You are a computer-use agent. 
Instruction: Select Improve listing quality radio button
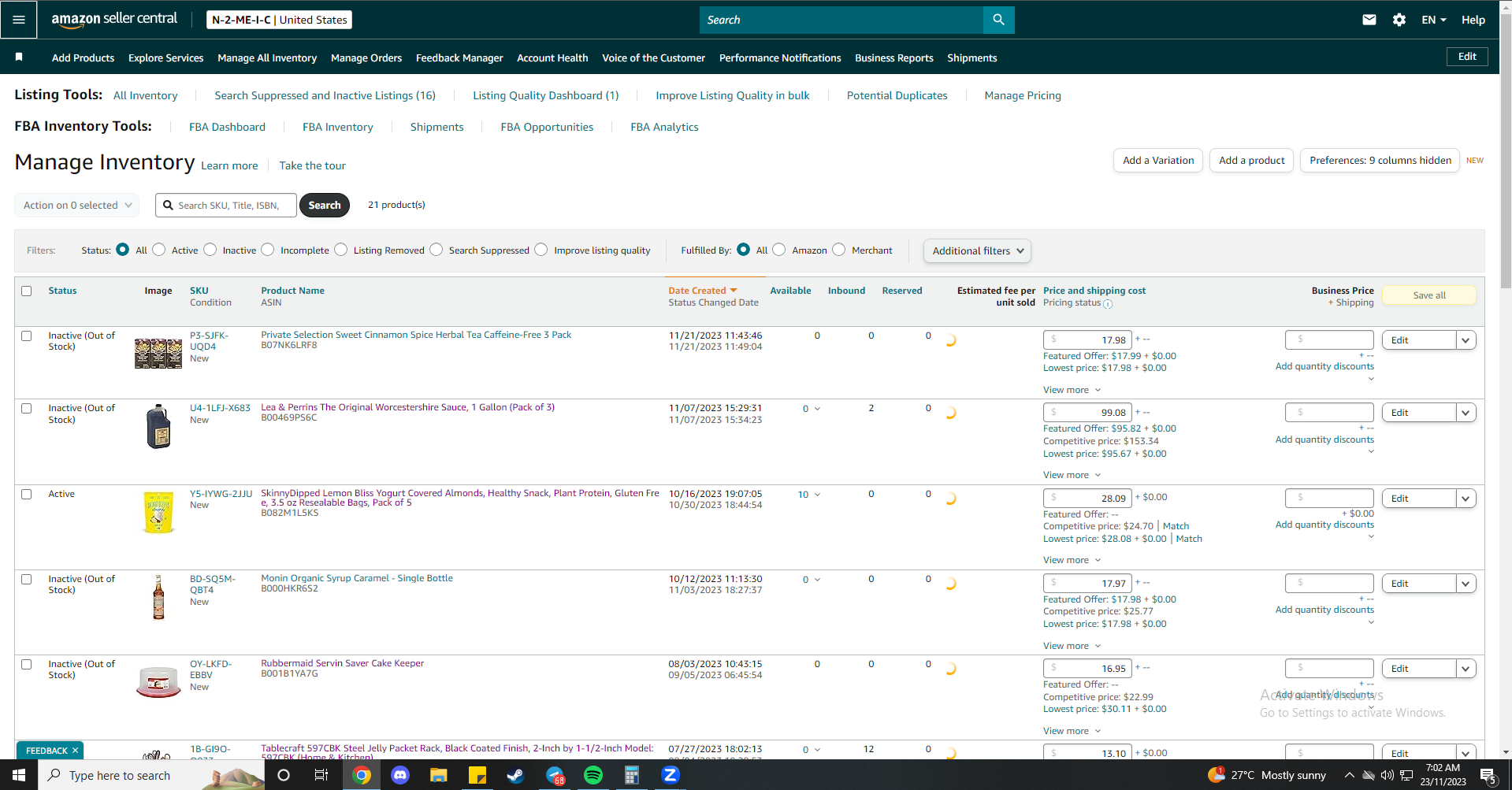tap(541, 250)
